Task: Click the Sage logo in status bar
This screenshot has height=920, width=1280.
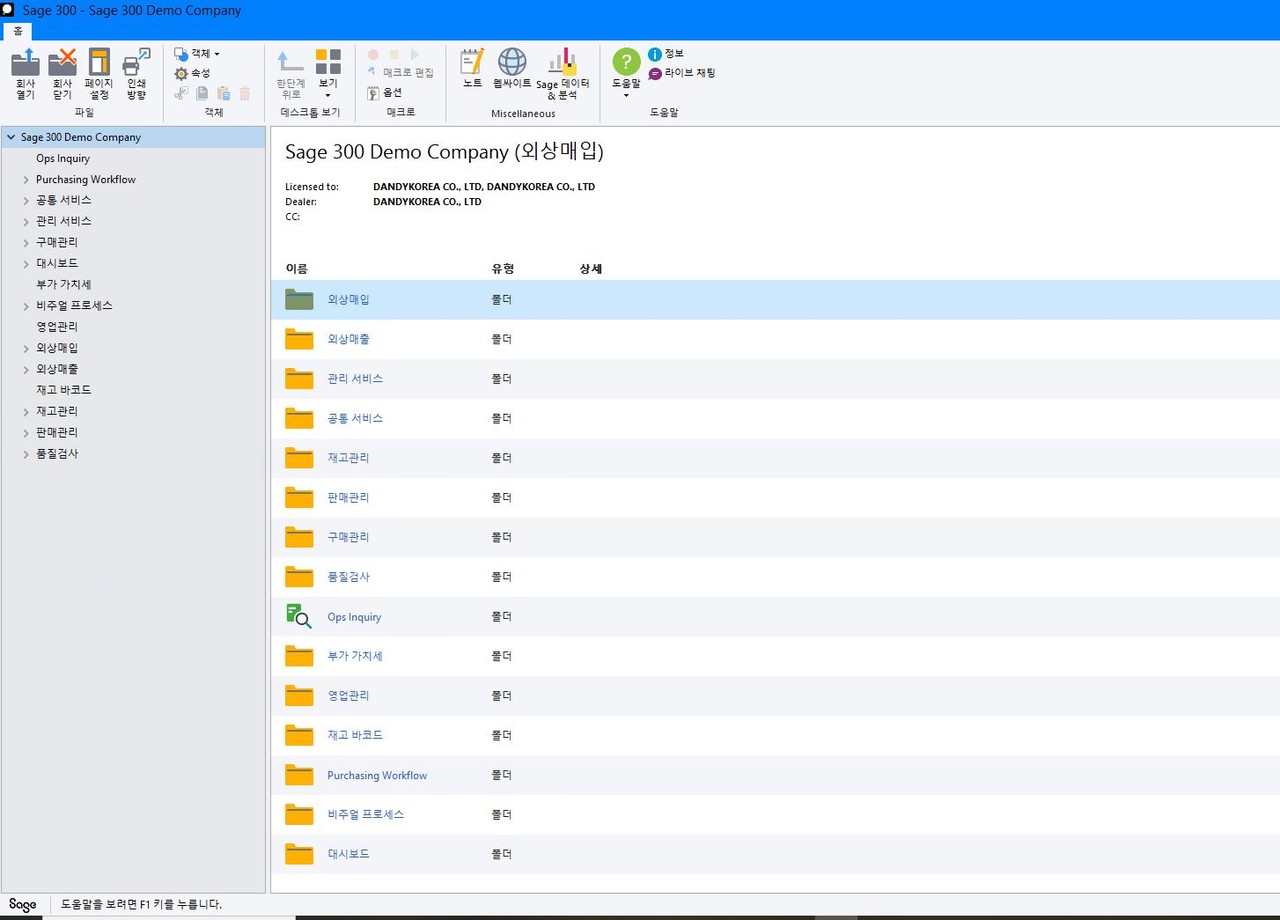Action: pyautogui.click(x=23, y=904)
